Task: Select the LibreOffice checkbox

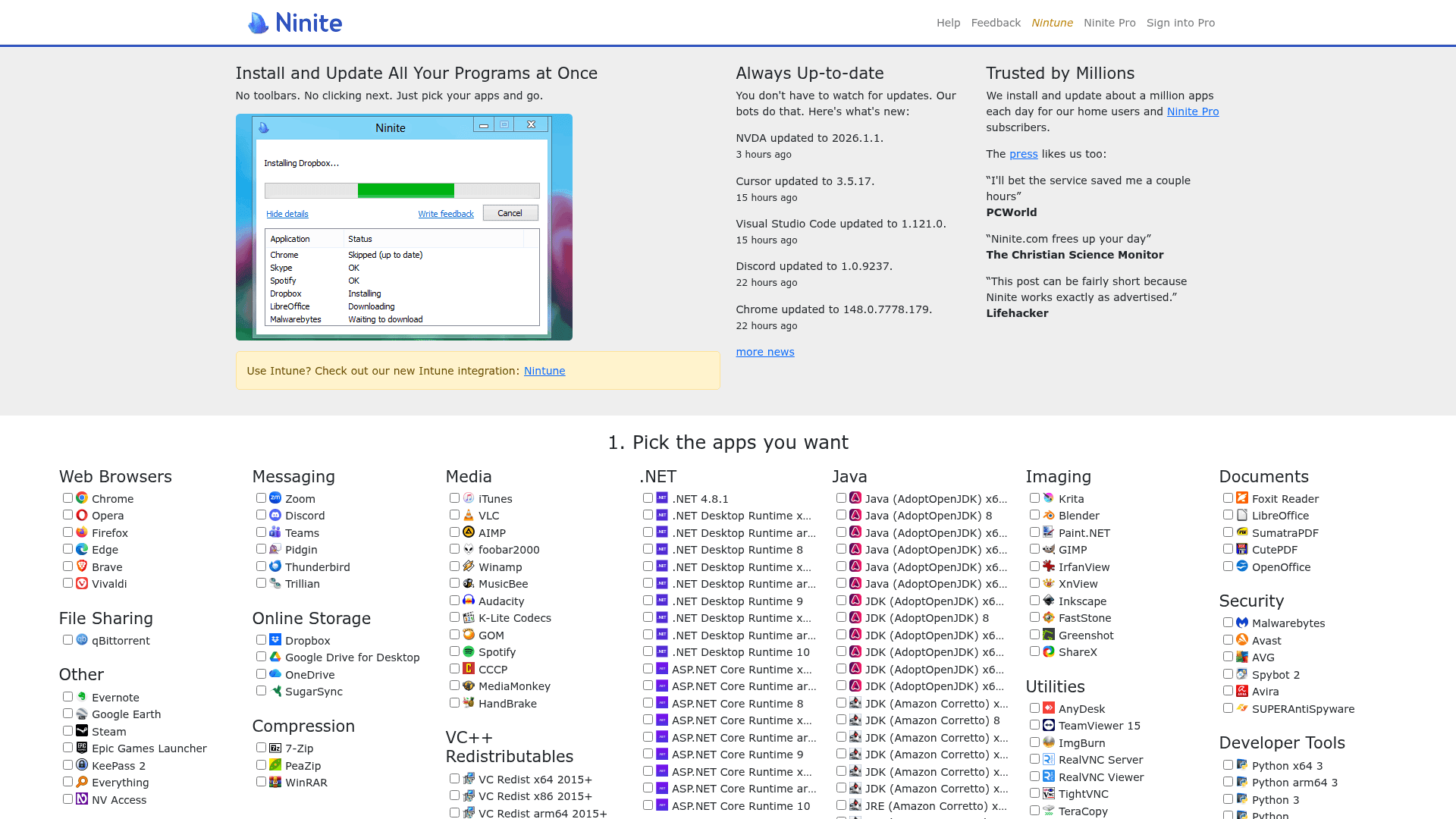Action: tap(1228, 515)
